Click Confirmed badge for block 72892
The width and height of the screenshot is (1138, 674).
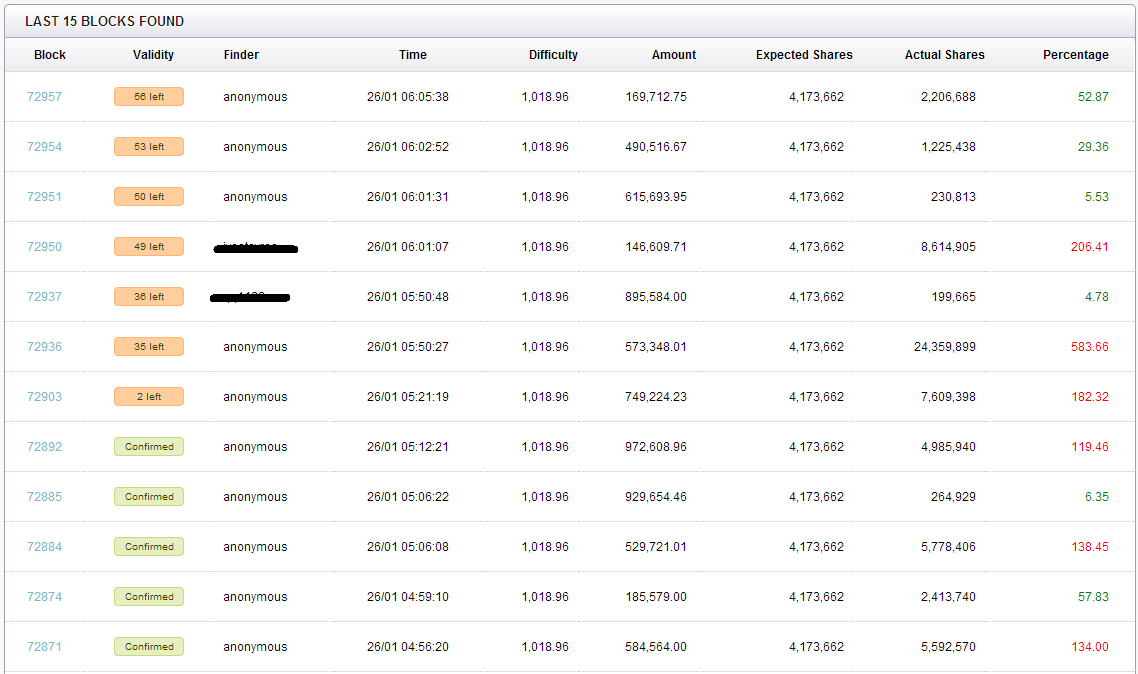[x=149, y=447]
